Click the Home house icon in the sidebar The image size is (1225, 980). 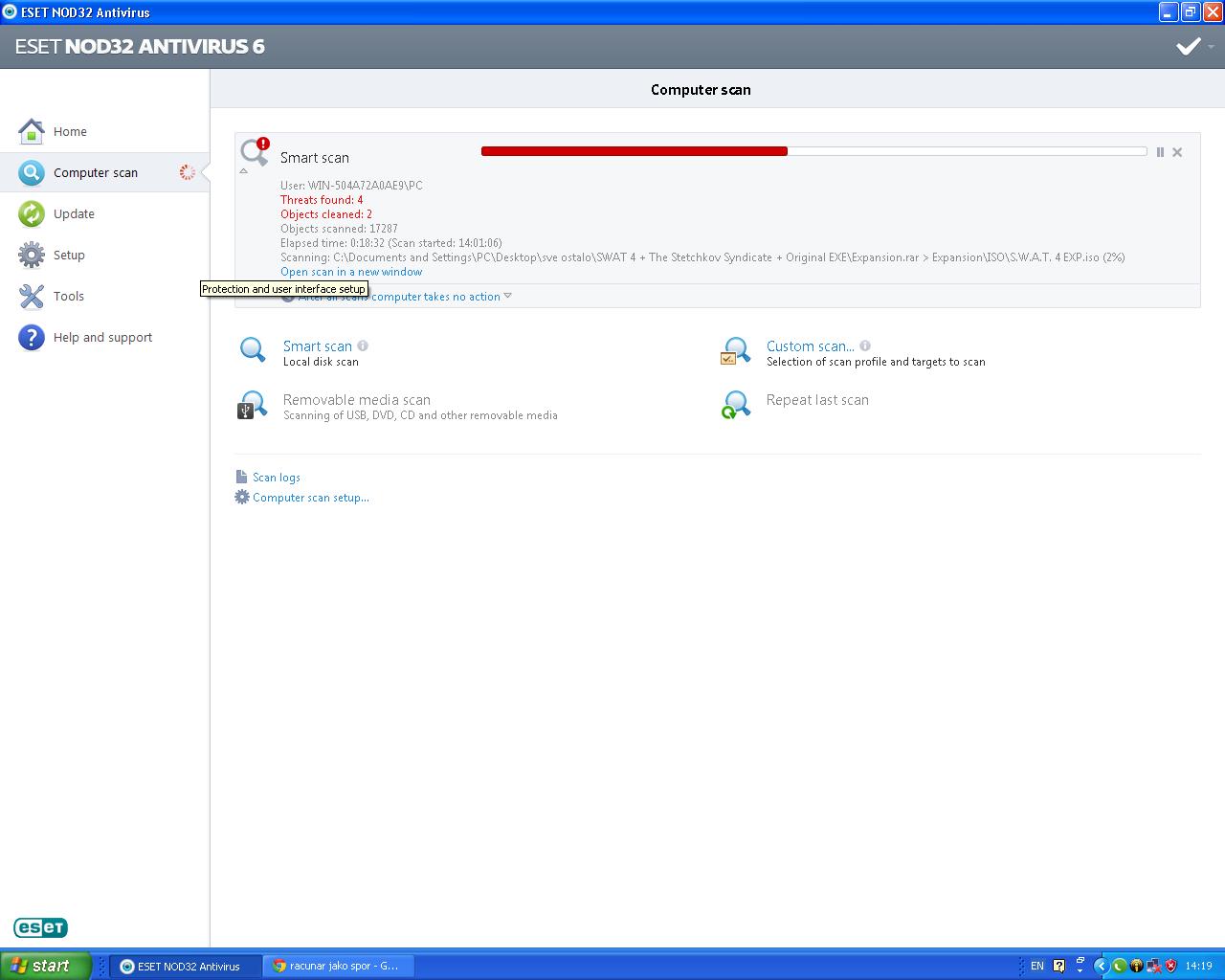coord(32,131)
